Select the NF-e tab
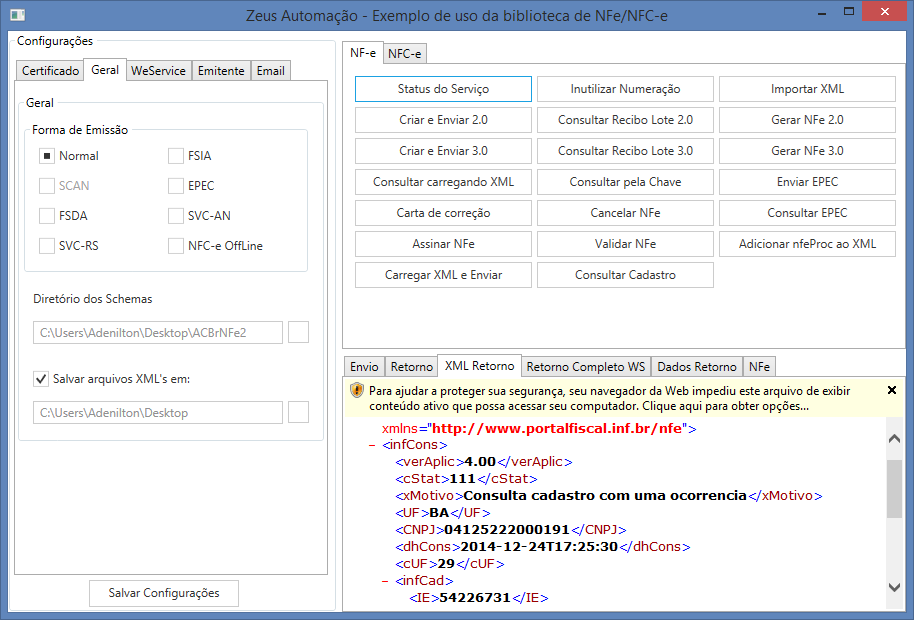Screen dimensions: 915x620 [x=362, y=53]
